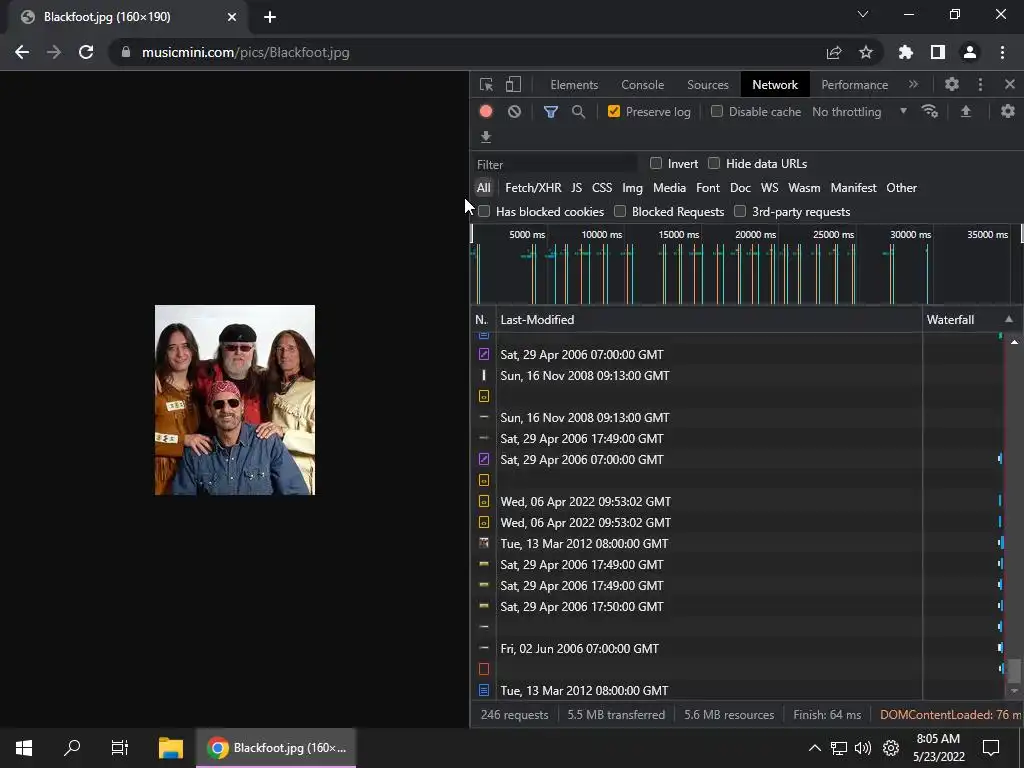1024x768 pixels.
Task: Click the inspect element picker icon
Action: click(x=486, y=85)
